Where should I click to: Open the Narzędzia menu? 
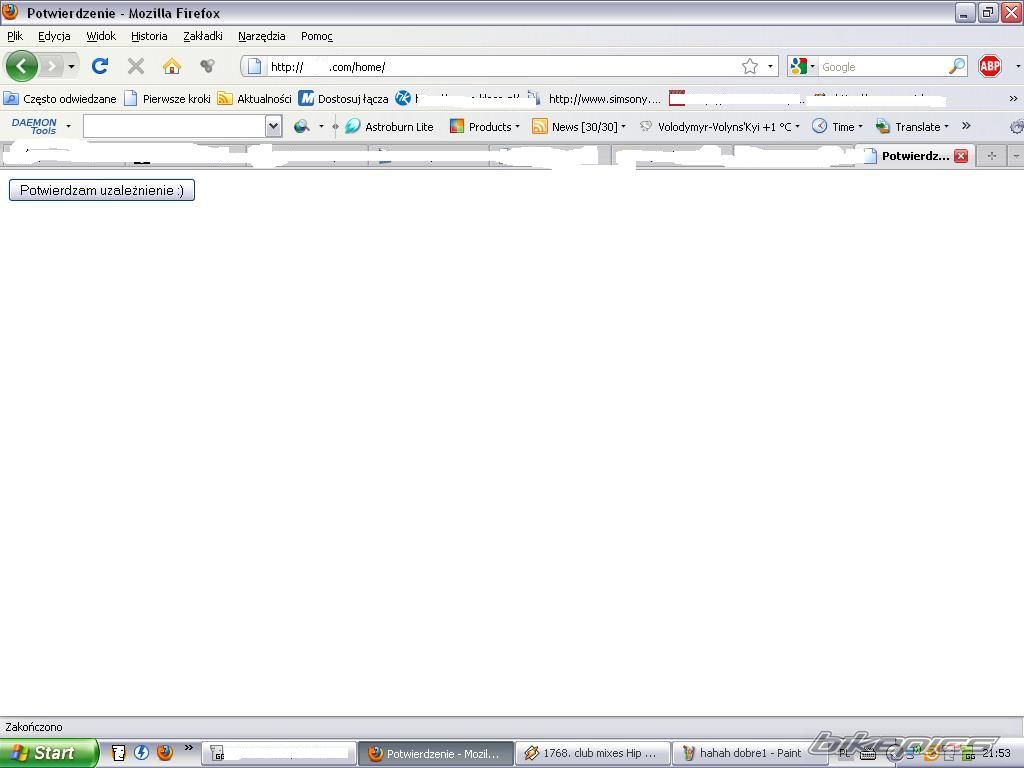261,36
